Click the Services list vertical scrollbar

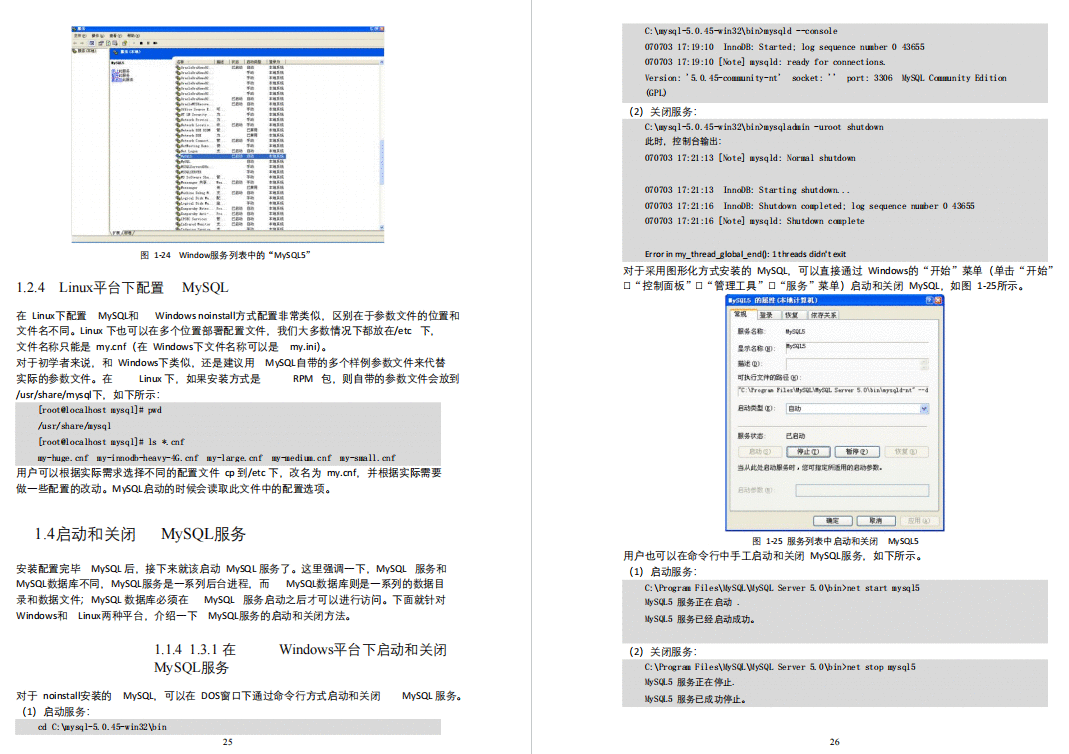pyautogui.click(x=381, y=150)
